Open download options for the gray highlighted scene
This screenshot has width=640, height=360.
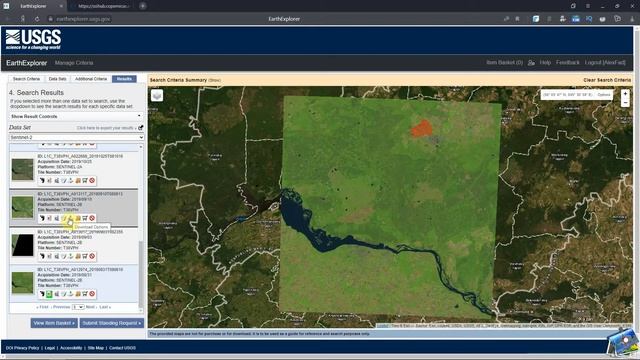71,218
